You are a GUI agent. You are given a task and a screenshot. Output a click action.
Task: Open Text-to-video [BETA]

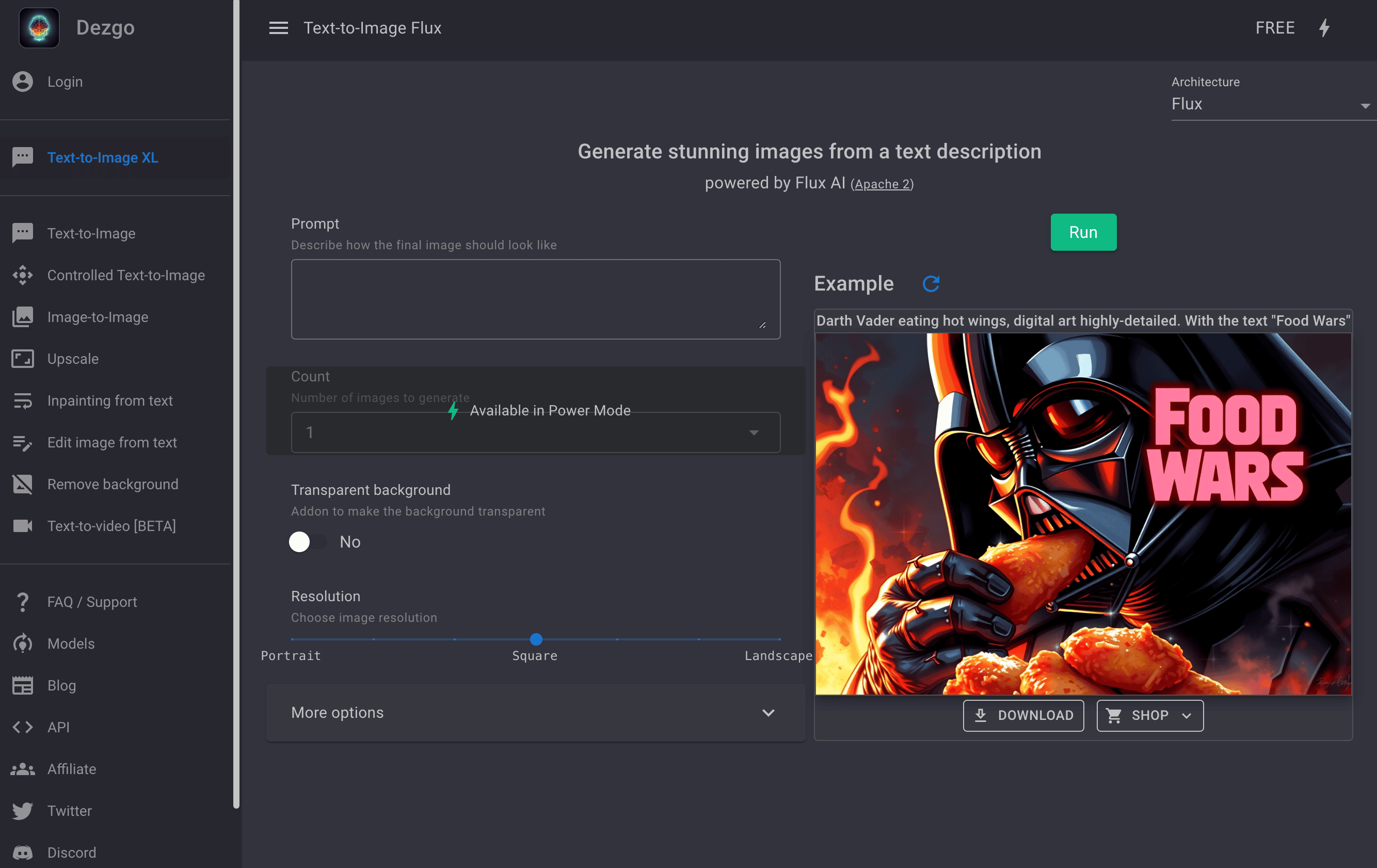click(115, 525)
